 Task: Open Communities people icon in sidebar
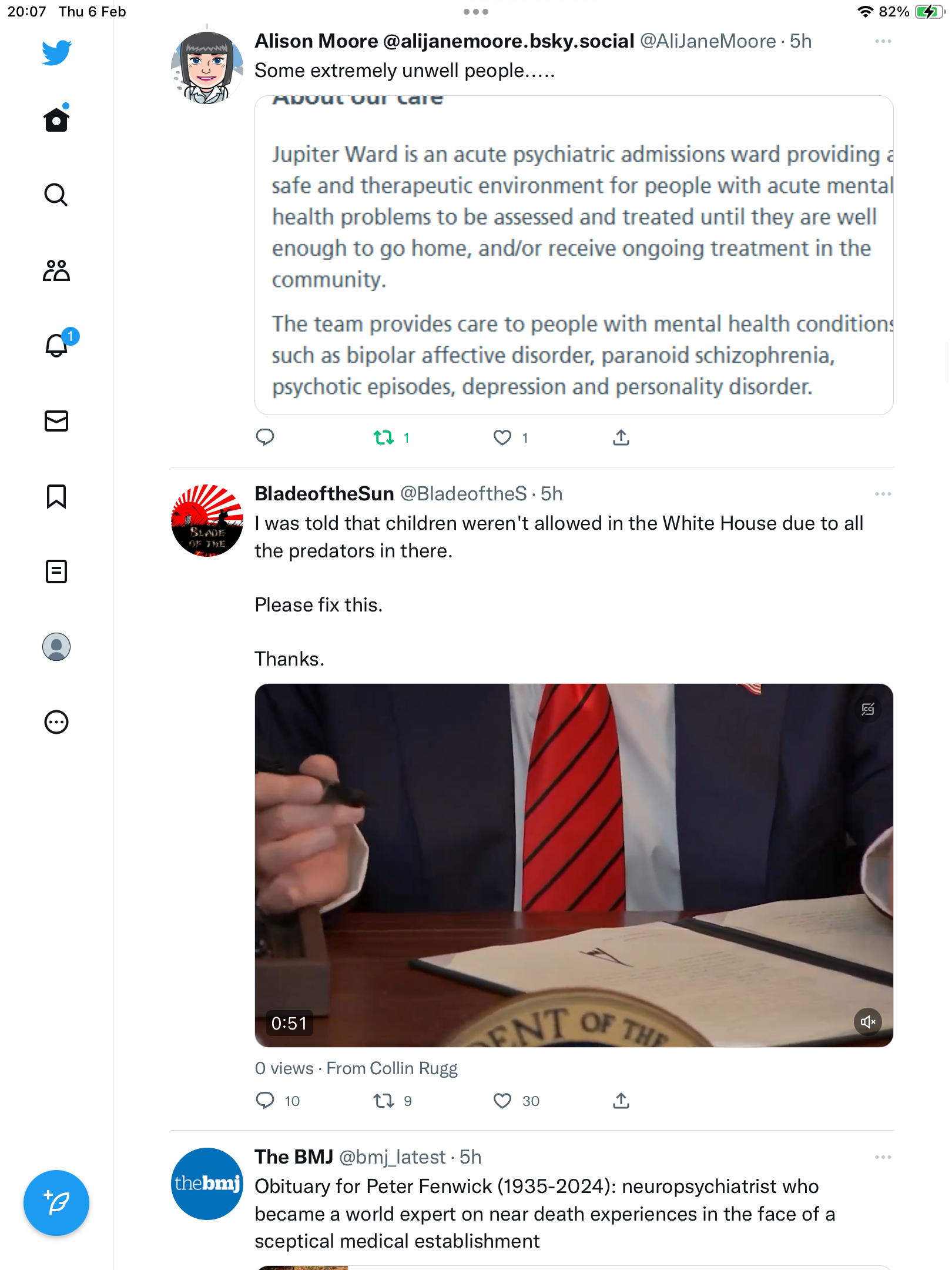tap(56, 270)
